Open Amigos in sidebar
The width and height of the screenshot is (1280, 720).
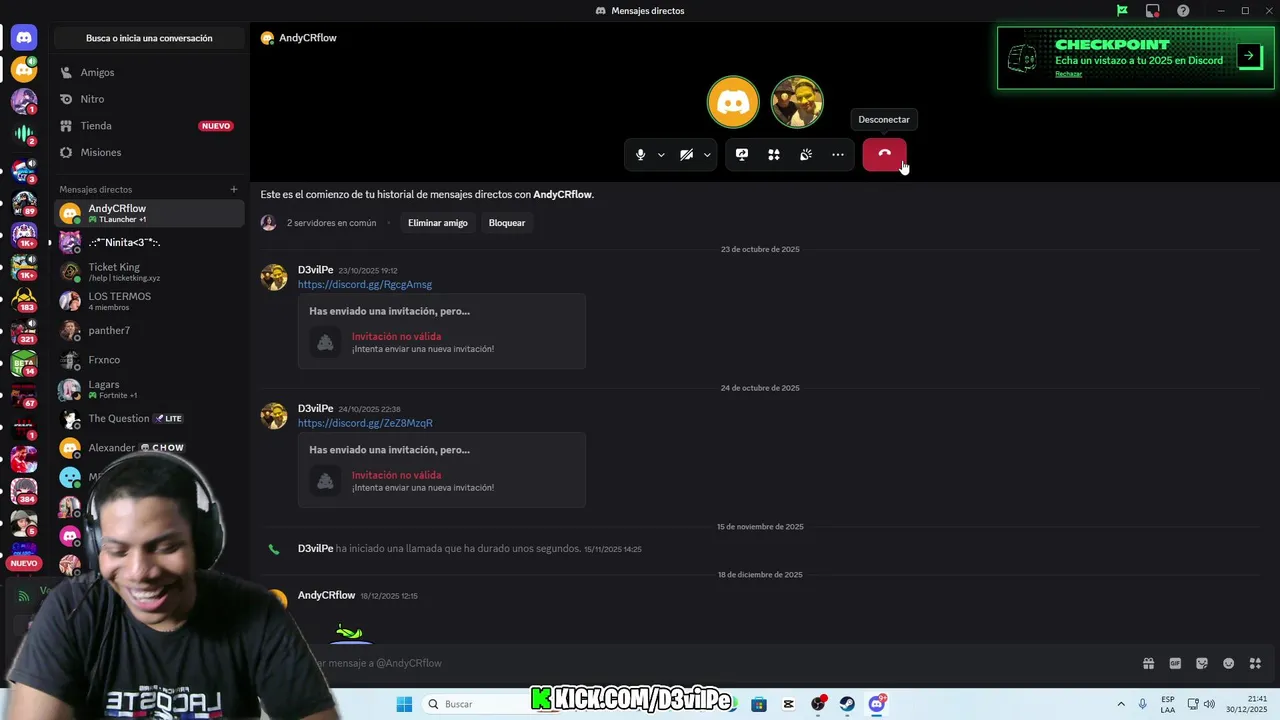click(149, 72)
